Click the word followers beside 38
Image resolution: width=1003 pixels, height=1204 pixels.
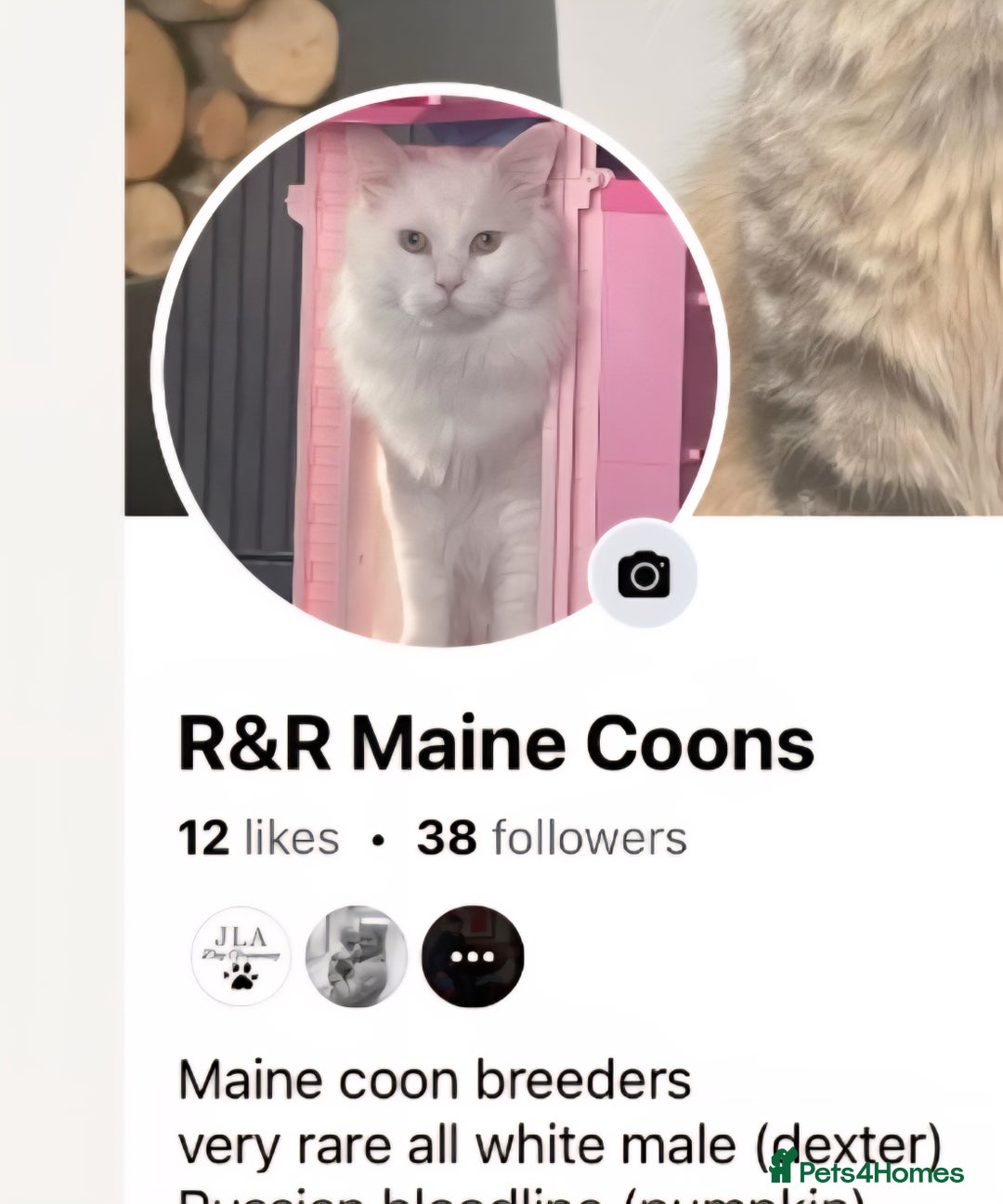(x=590, y=838)
